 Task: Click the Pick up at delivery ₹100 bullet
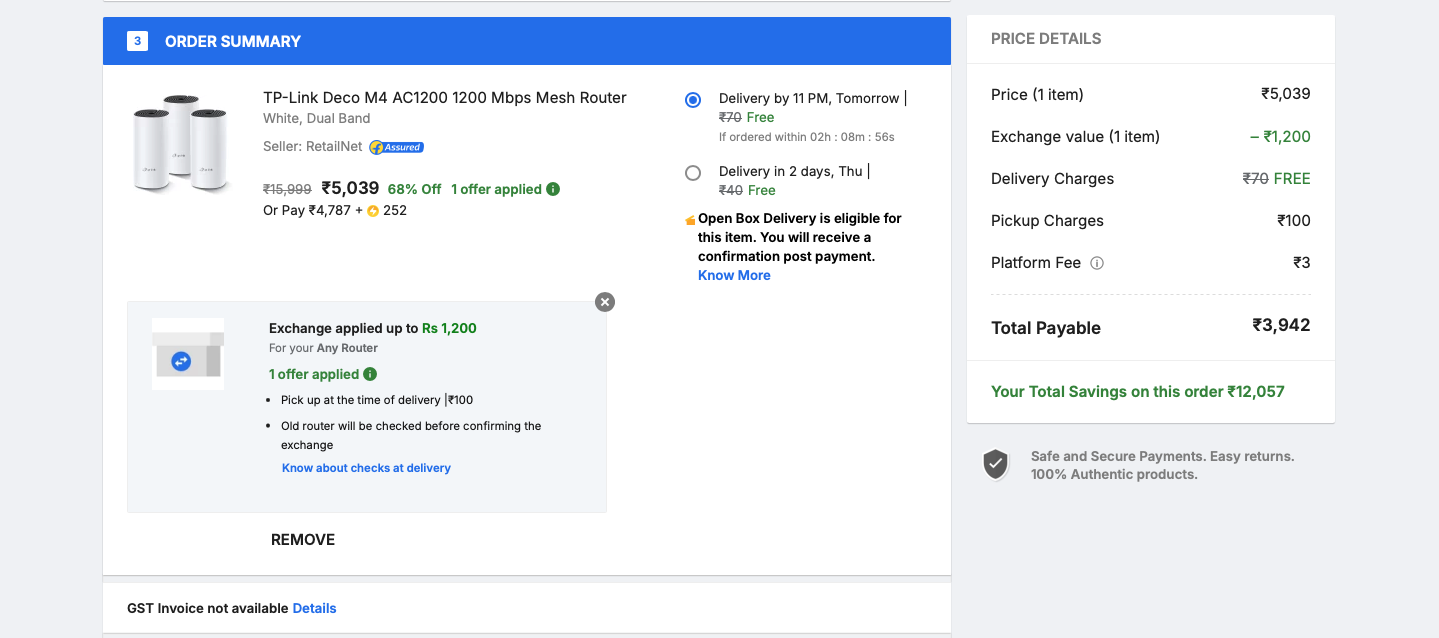click(x=377, y=400)
